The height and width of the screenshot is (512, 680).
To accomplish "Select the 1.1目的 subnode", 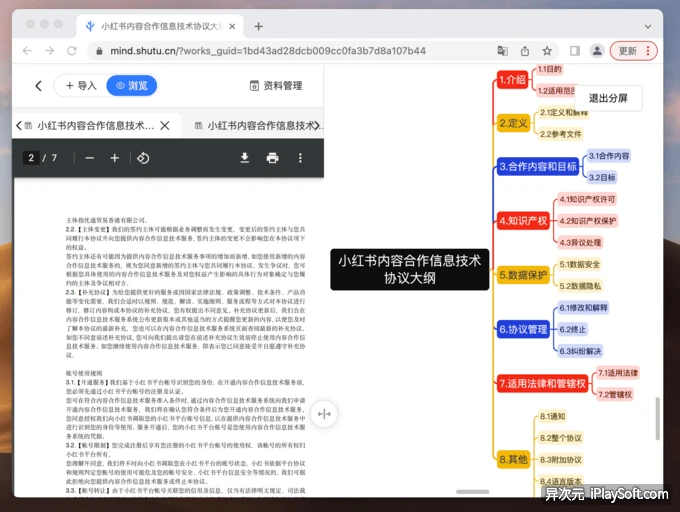I will pyautogui.click(x=549, y=69).
